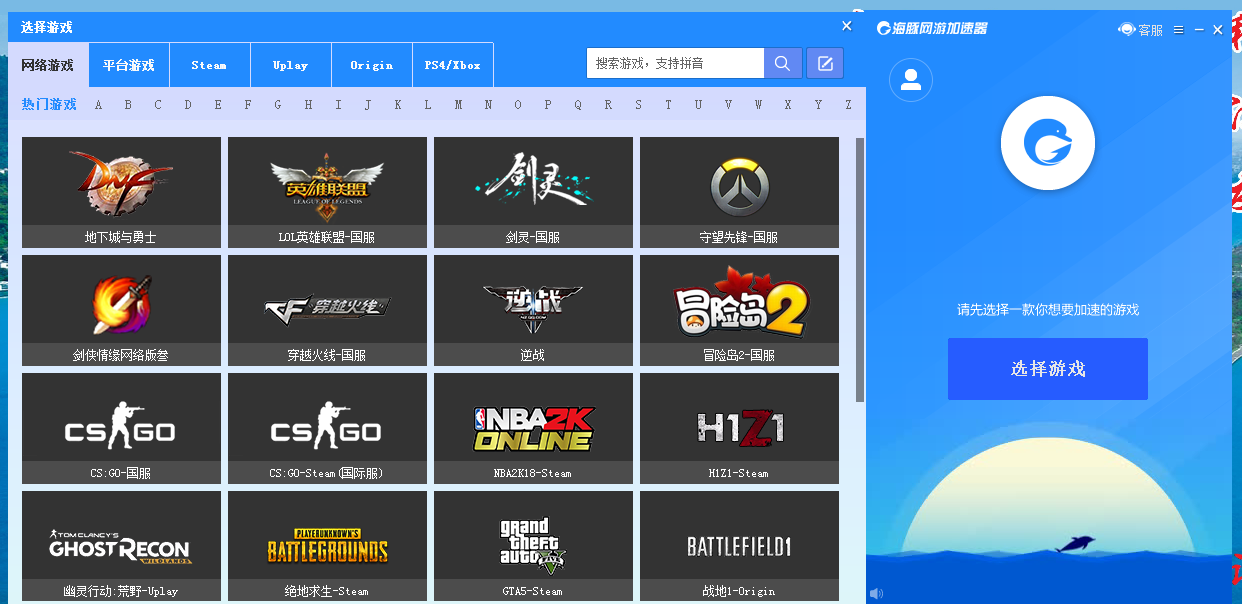Filter games by letter K
This screenshot has height=604, width=1242.
click(398, 105)
